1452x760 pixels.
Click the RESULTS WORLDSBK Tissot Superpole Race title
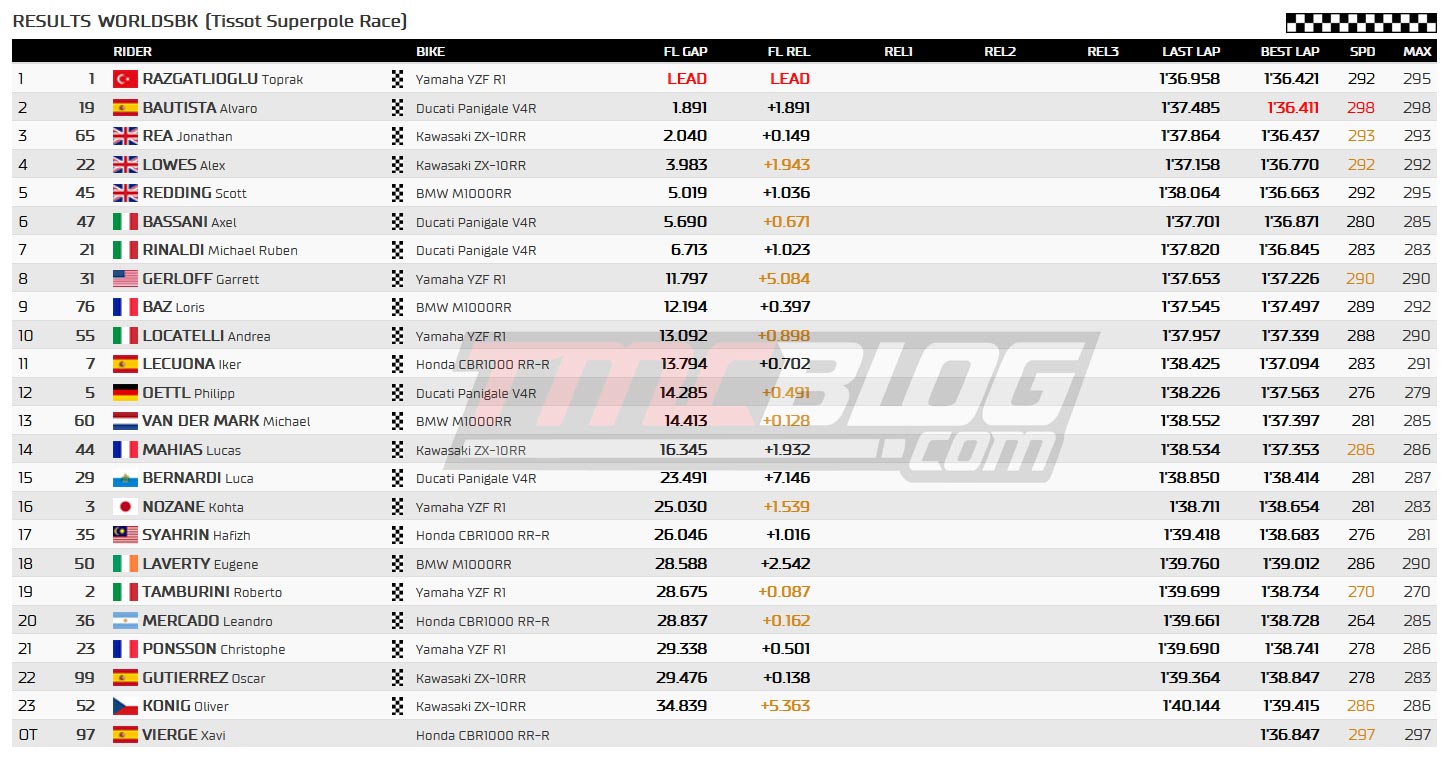[210, 21]
